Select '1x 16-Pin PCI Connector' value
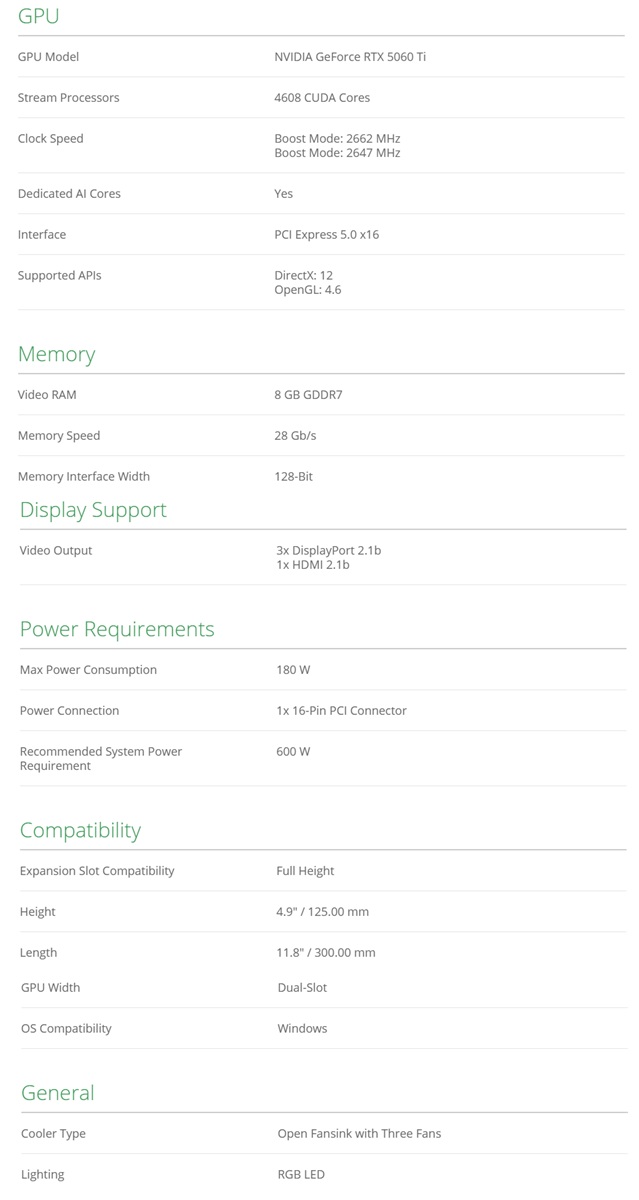 point(341,711)
